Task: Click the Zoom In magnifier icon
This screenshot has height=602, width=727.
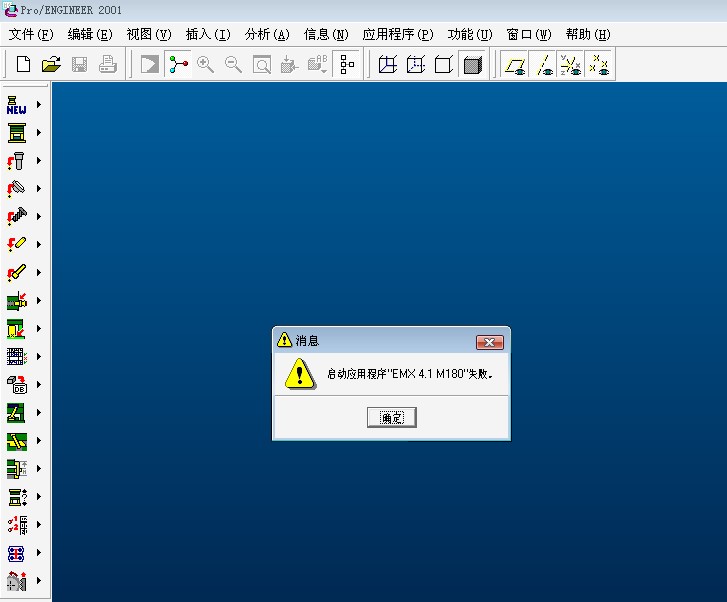Action: click(x=205, y=64)
